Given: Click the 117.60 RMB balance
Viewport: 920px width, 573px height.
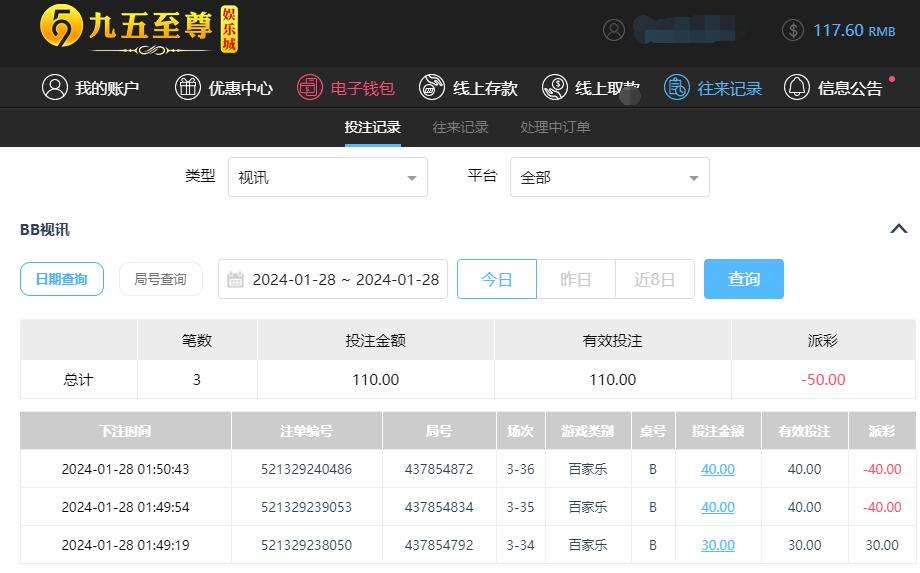Looking at the screenshot, I should coord(854,30).
